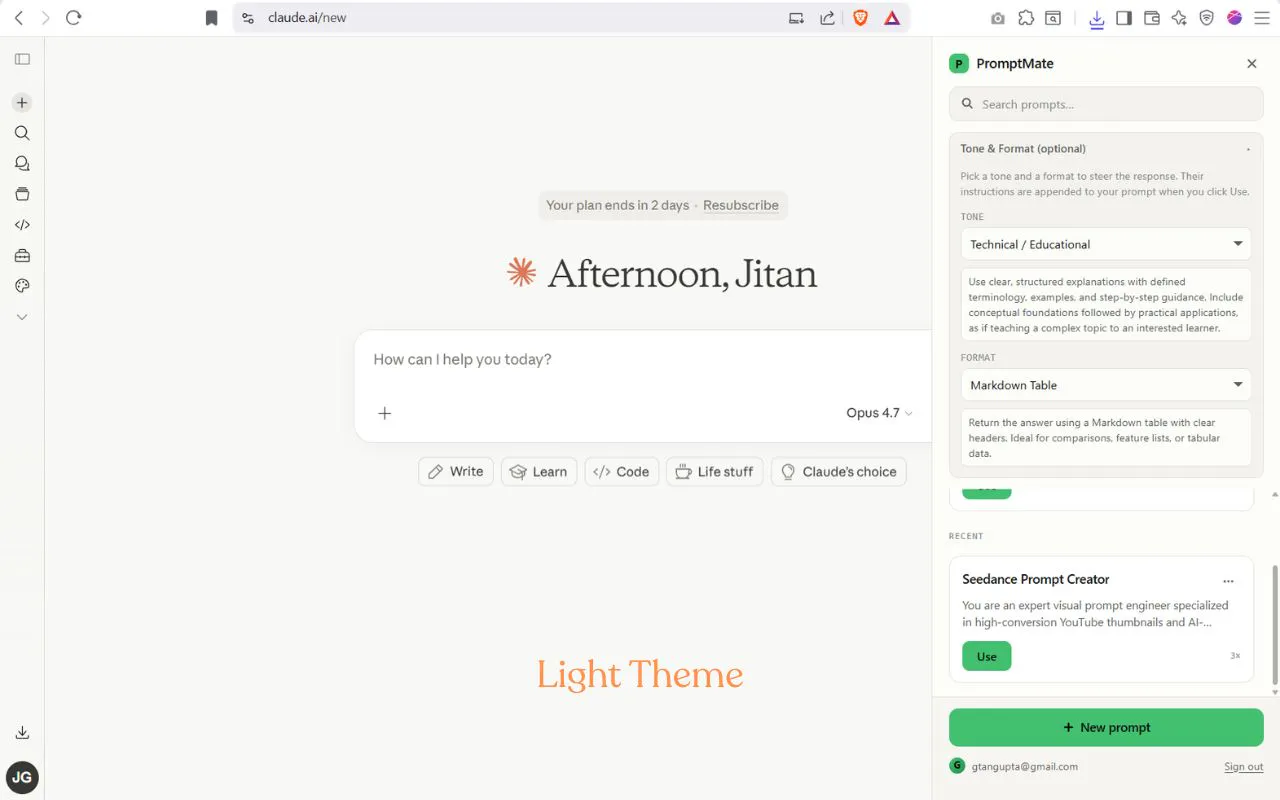Screen dimensions: 1280x800
Task: Close the PromptMate panel
Action: [x=1252, y=64]
